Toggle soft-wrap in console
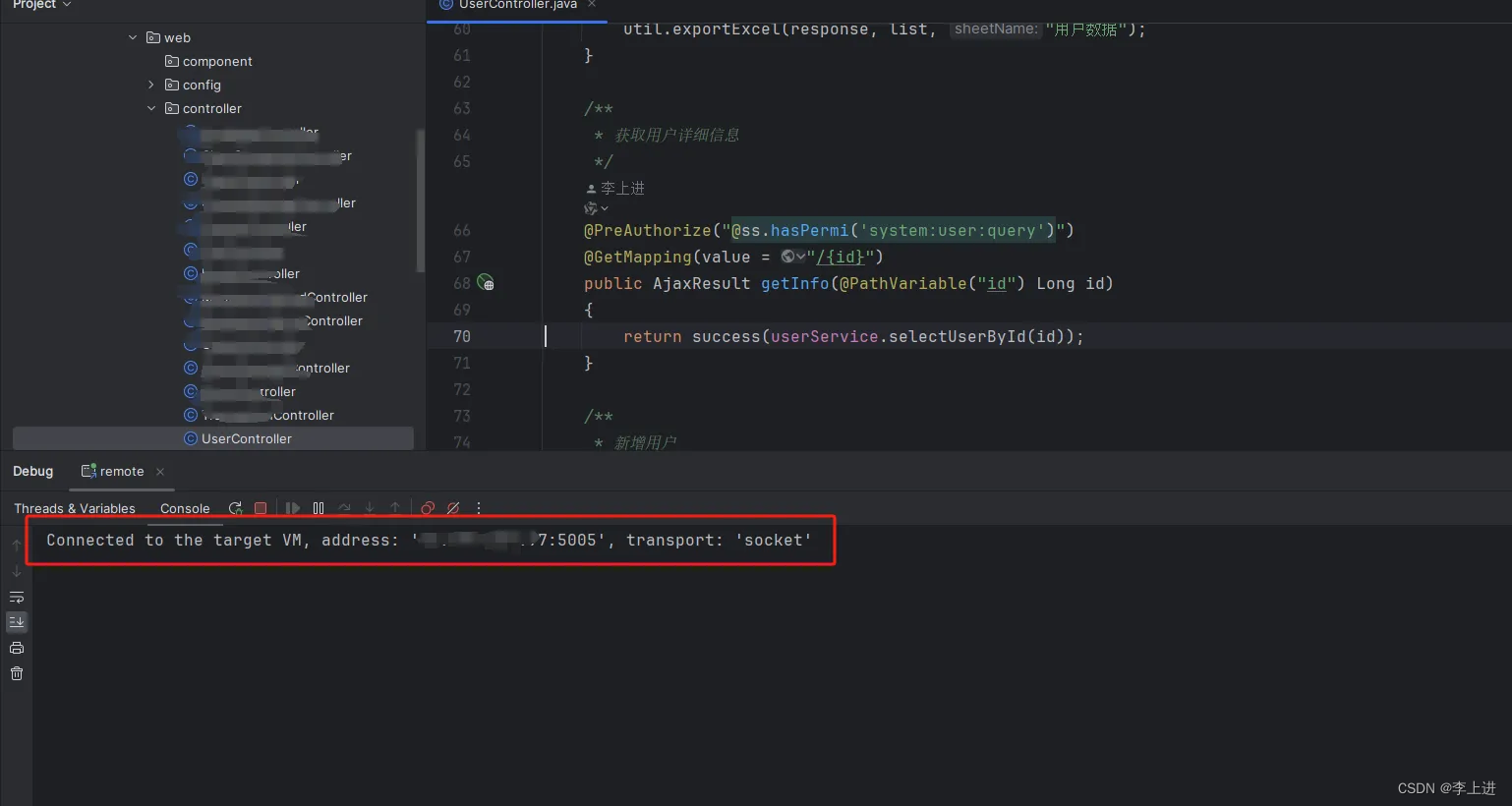The width and height of the screenshot is (1512, 806). (17, 597)
